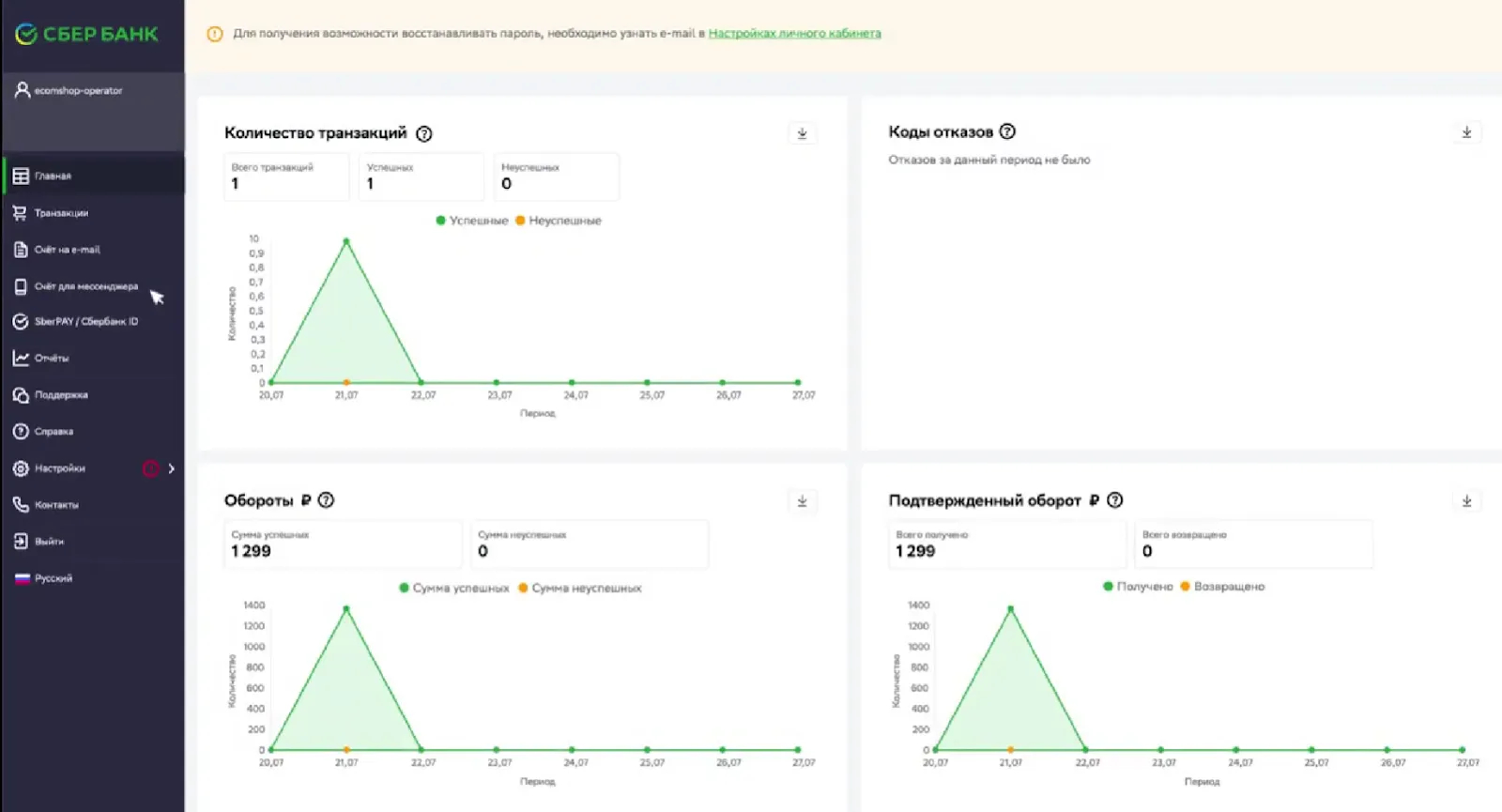The height and width of the screenshot is (812, 1502).
Task: Show help for Коды отказов
Action: pos(1007,131)
